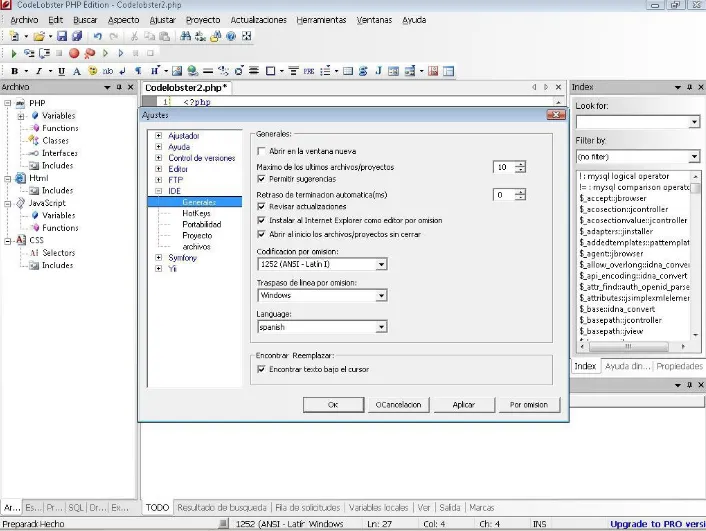
Task: Click the Find in files icon
Action: (216, 36)
